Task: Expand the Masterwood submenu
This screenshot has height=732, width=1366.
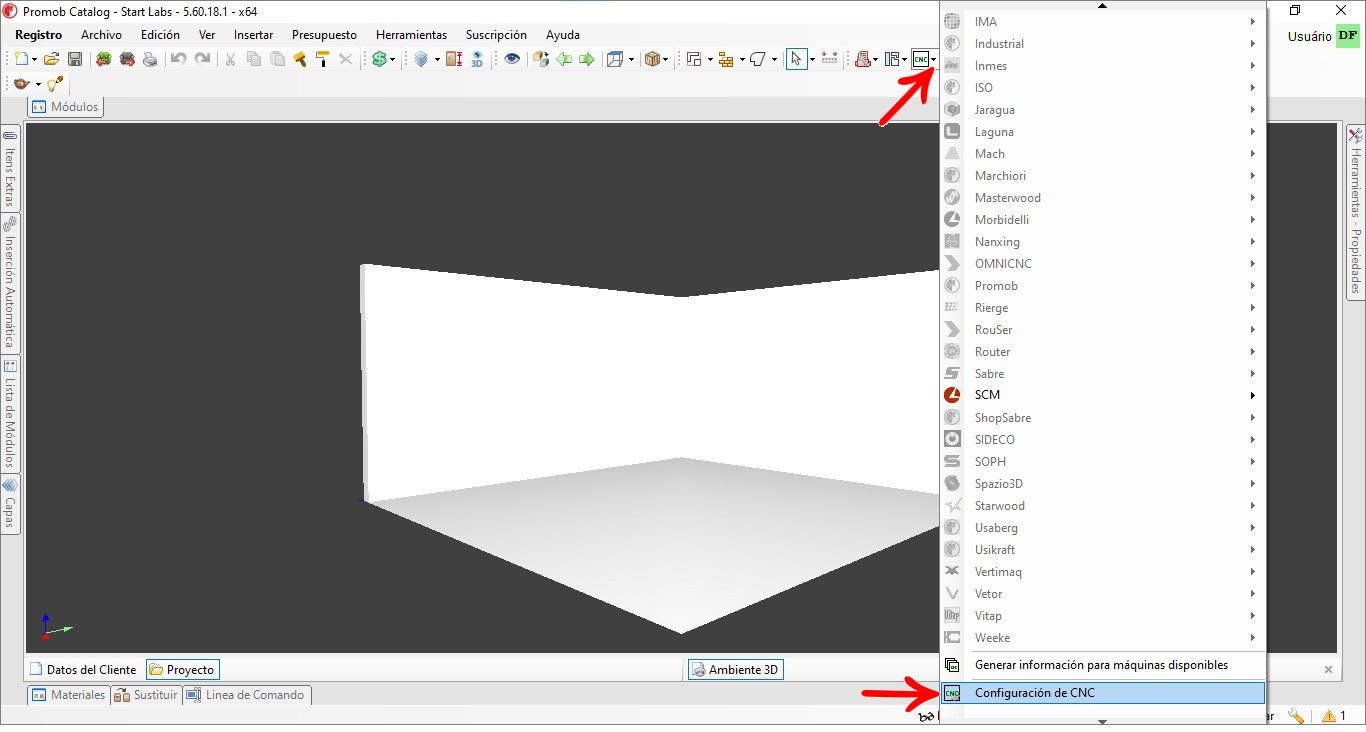Action: [x=1103, y=197]
